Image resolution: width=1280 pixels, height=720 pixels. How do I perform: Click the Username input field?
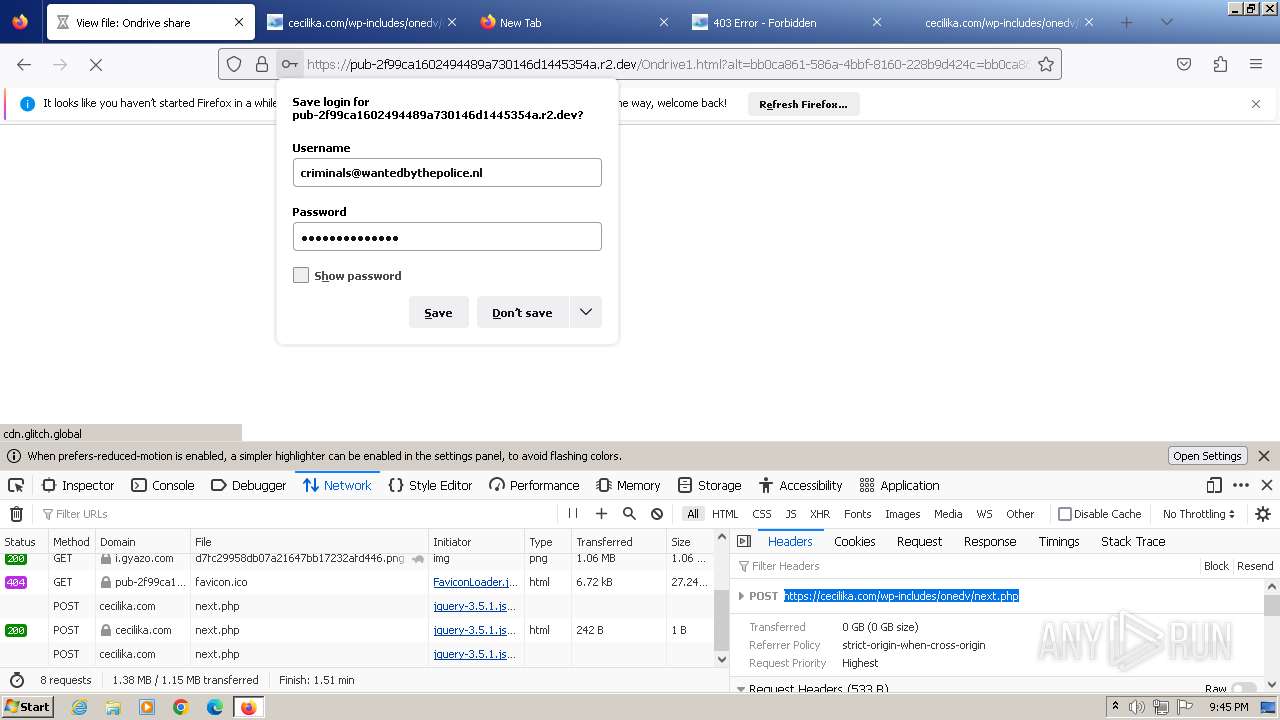447,172
